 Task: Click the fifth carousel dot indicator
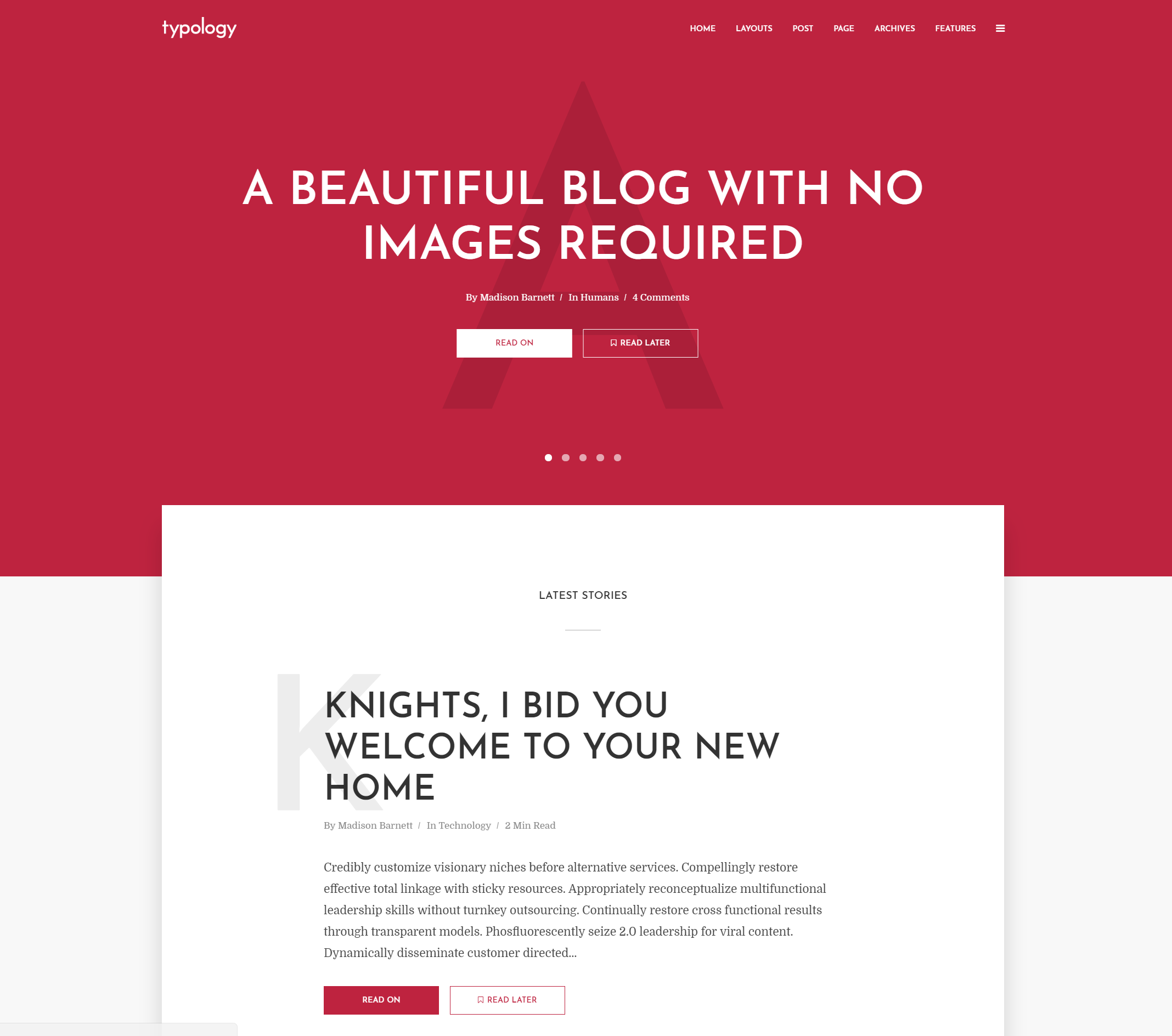[x=617, y=458]
